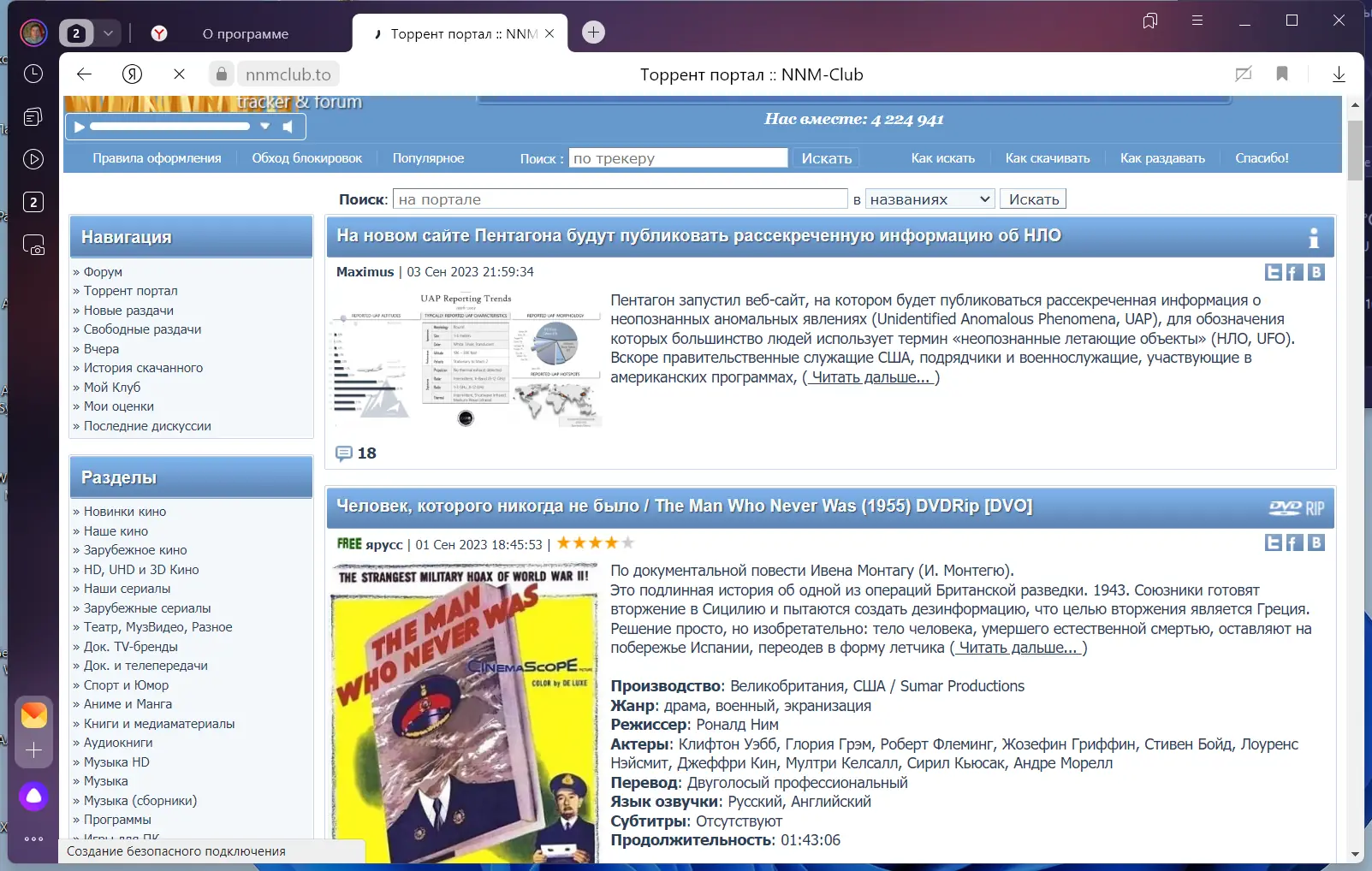
Task: Click the radio player progress slider
Action: [x=169, y=127]
